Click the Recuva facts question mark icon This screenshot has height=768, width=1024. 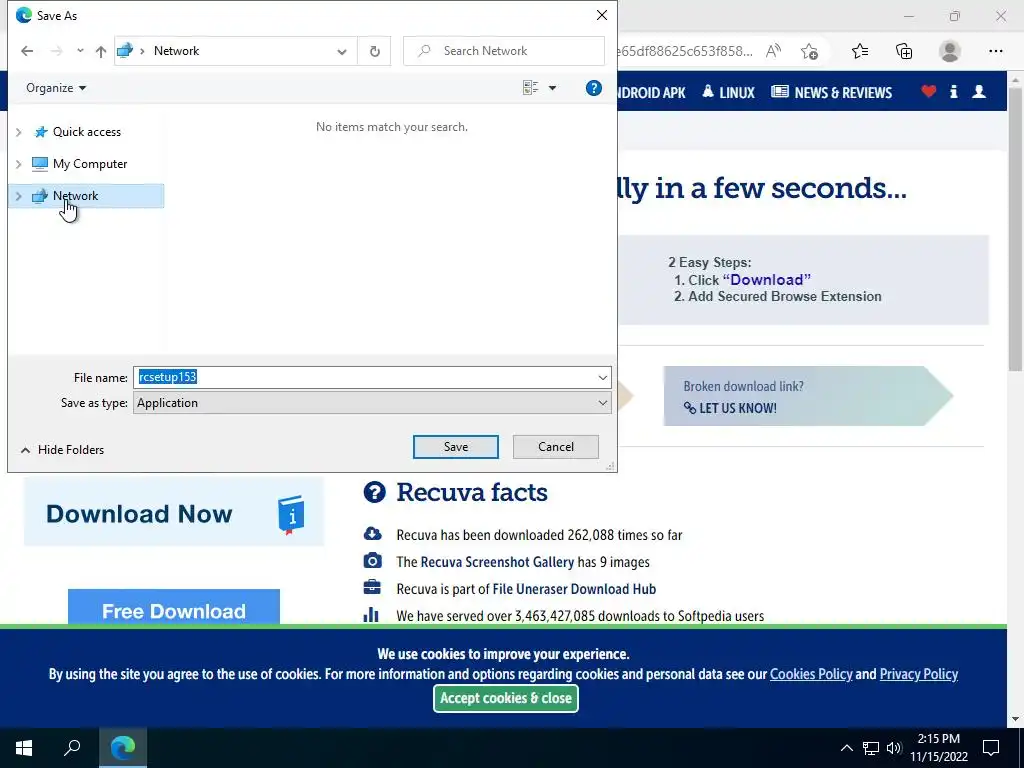point(374,492)
